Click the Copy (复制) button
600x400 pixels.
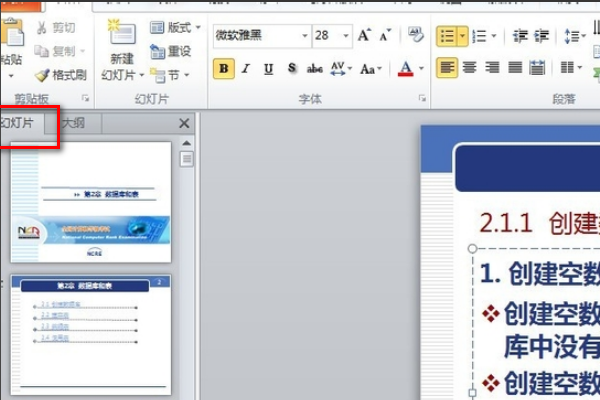pos(55,51)
